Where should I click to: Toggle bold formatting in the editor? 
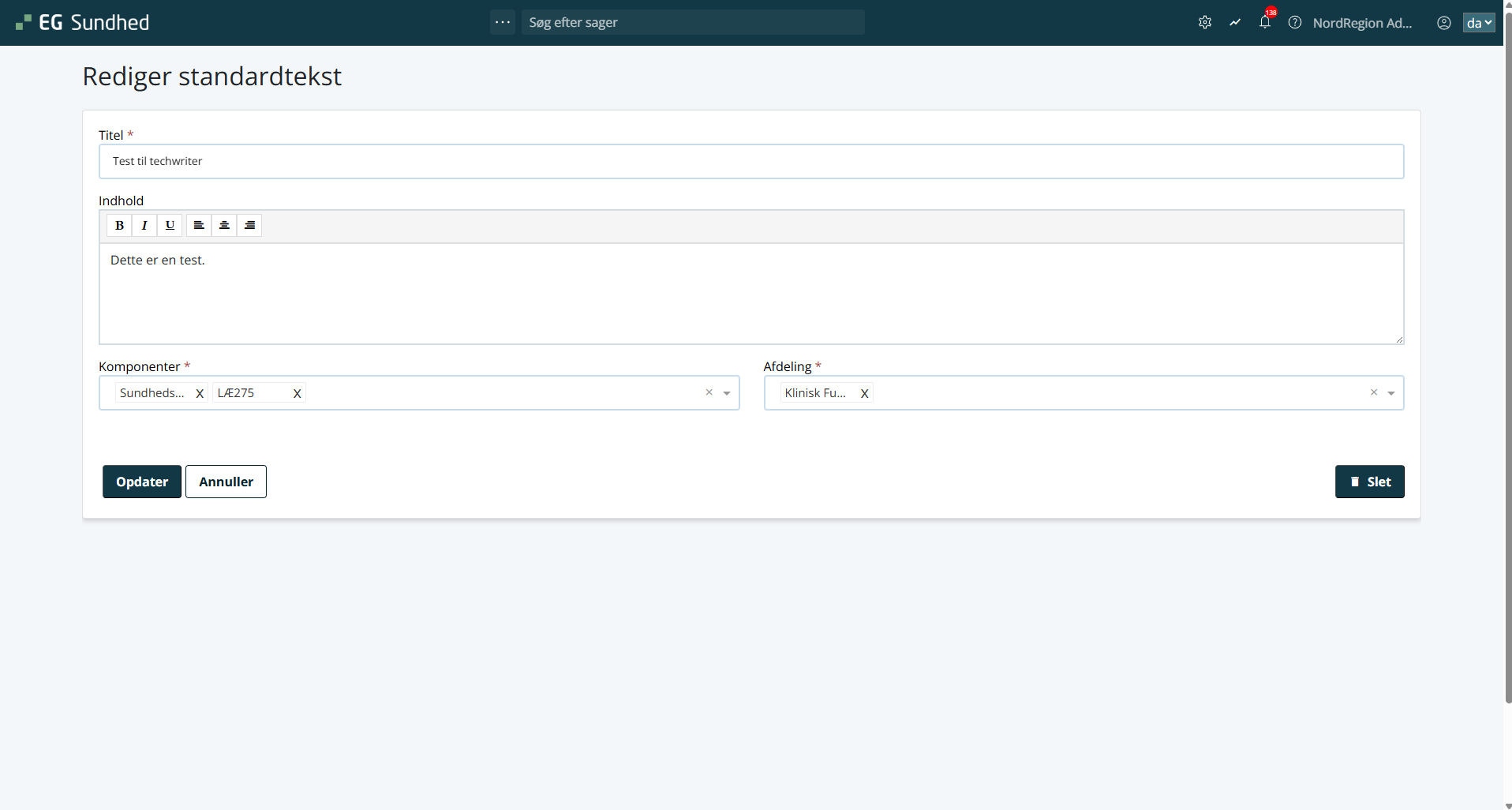pos(119,226)
